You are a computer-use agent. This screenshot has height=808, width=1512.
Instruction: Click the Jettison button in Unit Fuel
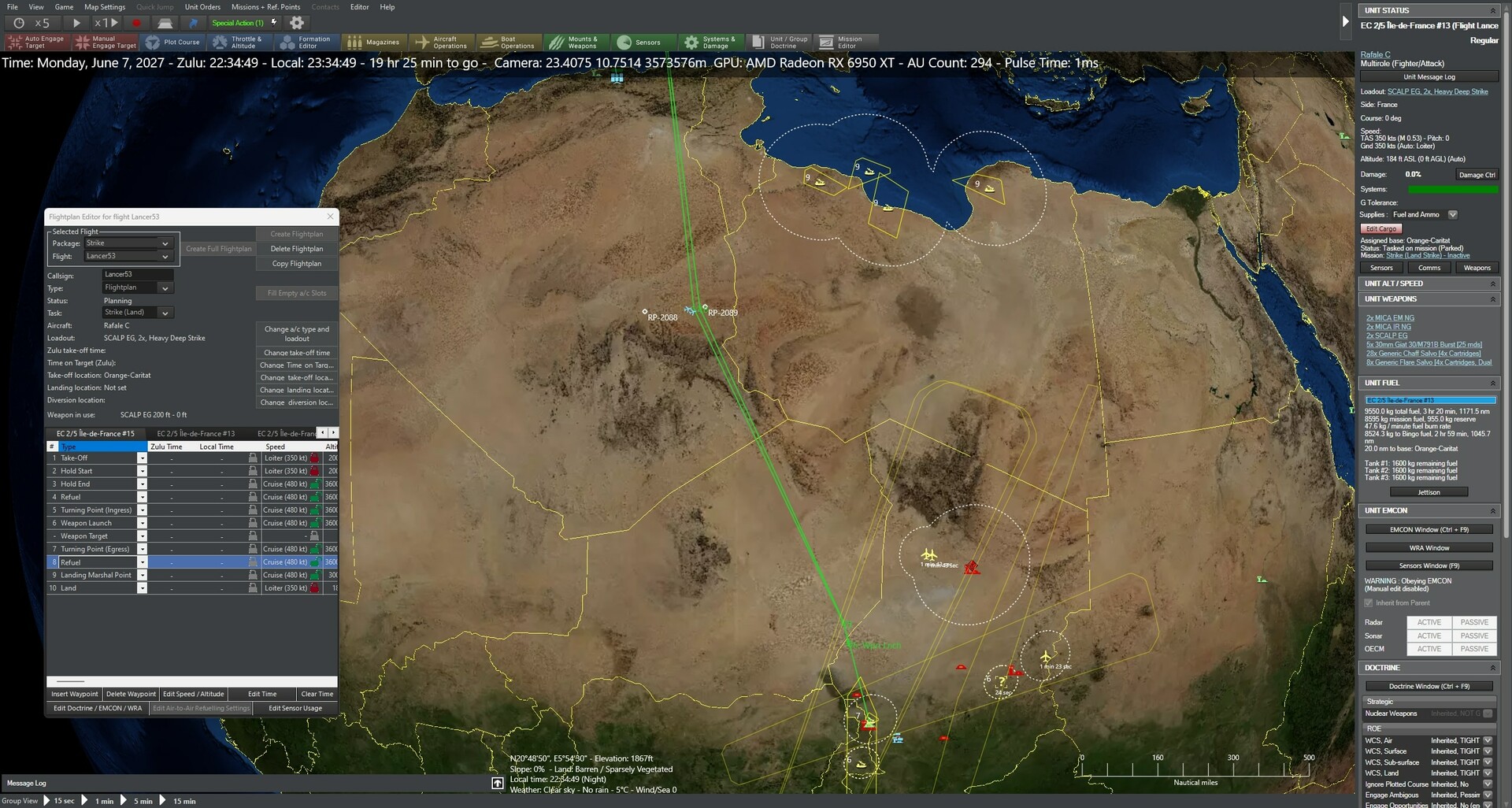pyautogui.click(x=1428, y=491)
